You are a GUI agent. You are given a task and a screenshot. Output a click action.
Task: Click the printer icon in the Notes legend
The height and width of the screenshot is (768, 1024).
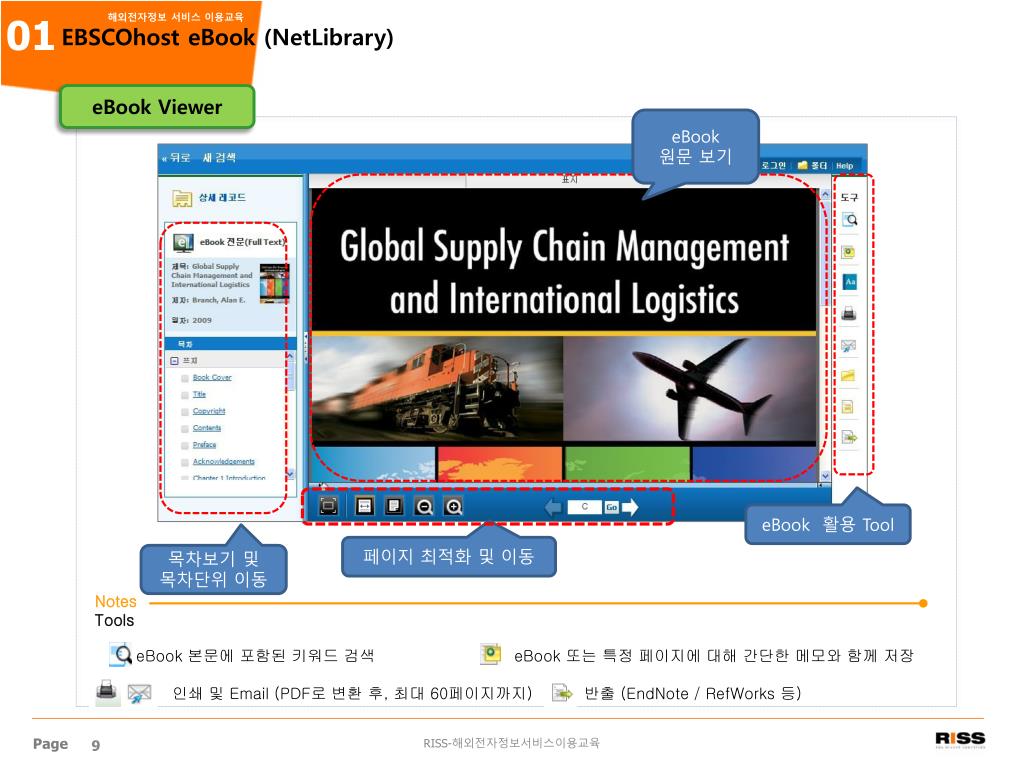tap(107, 691)
